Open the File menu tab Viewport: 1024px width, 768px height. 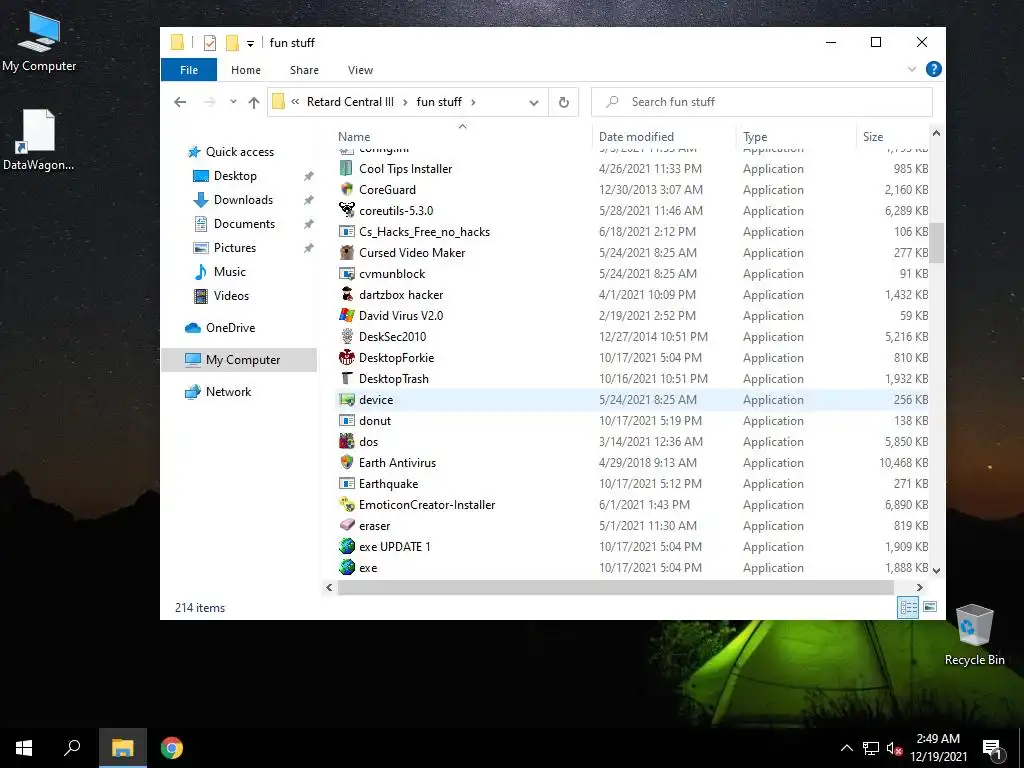[189, 70]
